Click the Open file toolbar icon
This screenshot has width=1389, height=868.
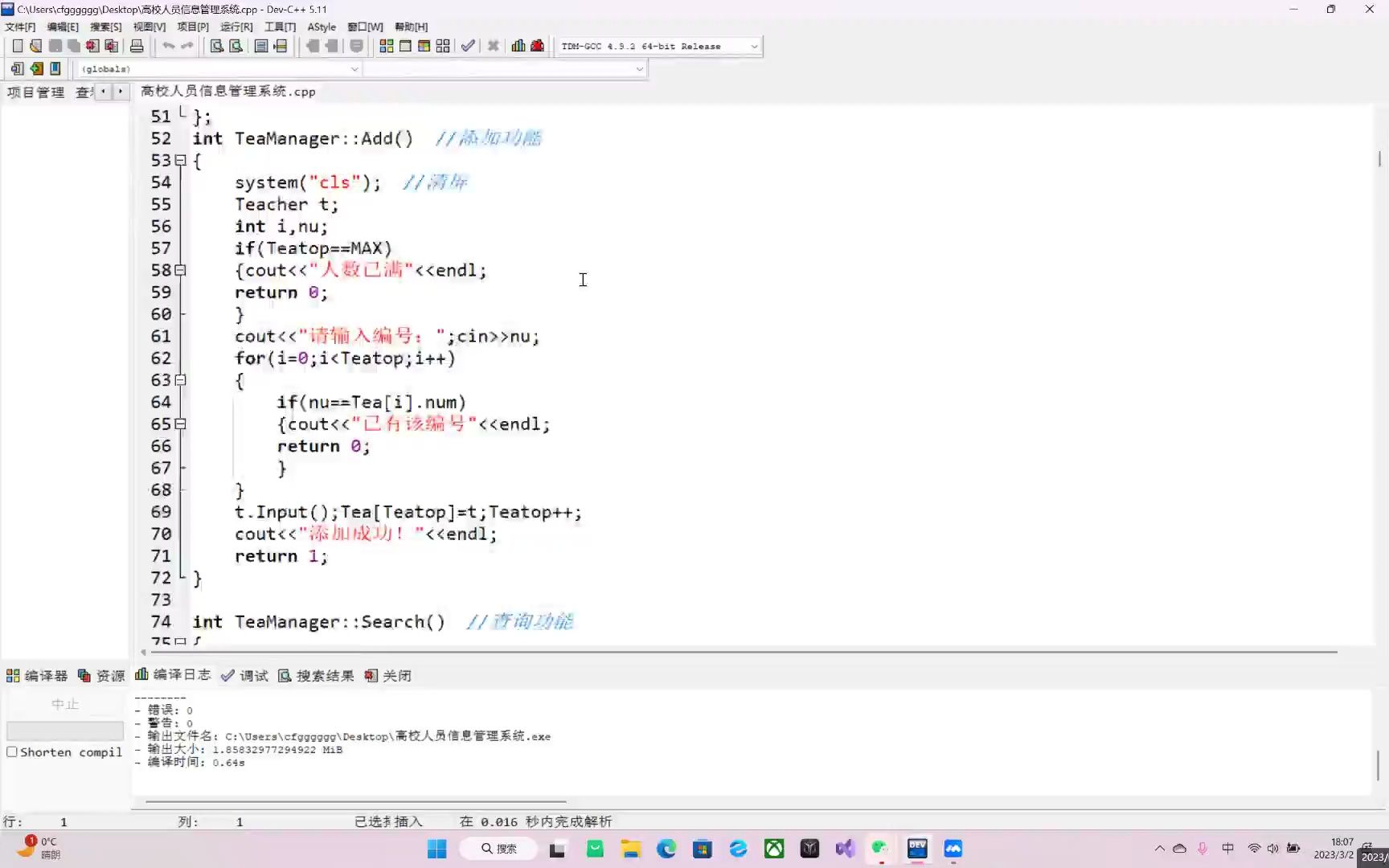point(36,46)
